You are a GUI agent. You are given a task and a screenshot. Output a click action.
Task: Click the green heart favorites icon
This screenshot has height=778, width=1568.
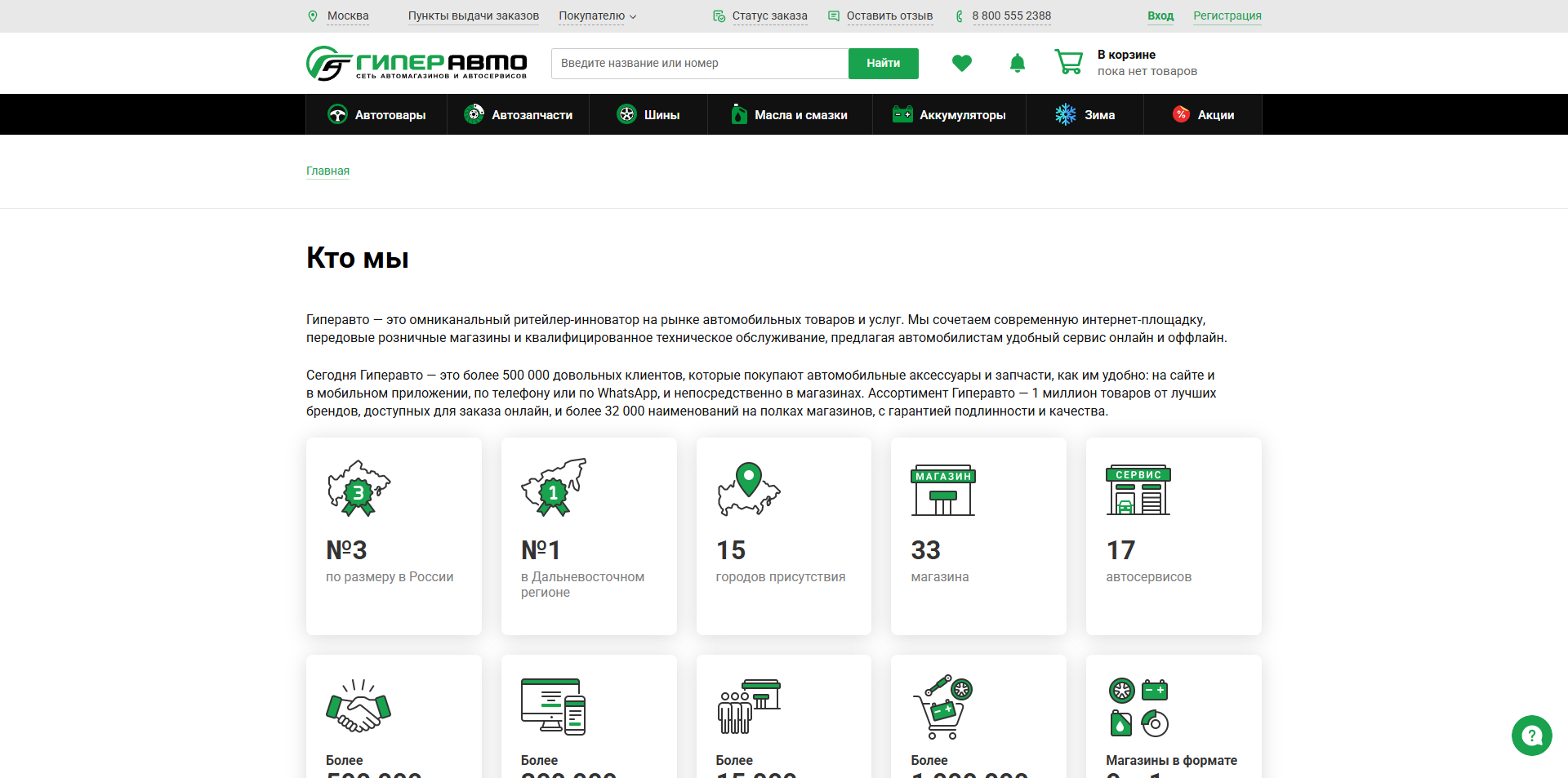(961, 63)
